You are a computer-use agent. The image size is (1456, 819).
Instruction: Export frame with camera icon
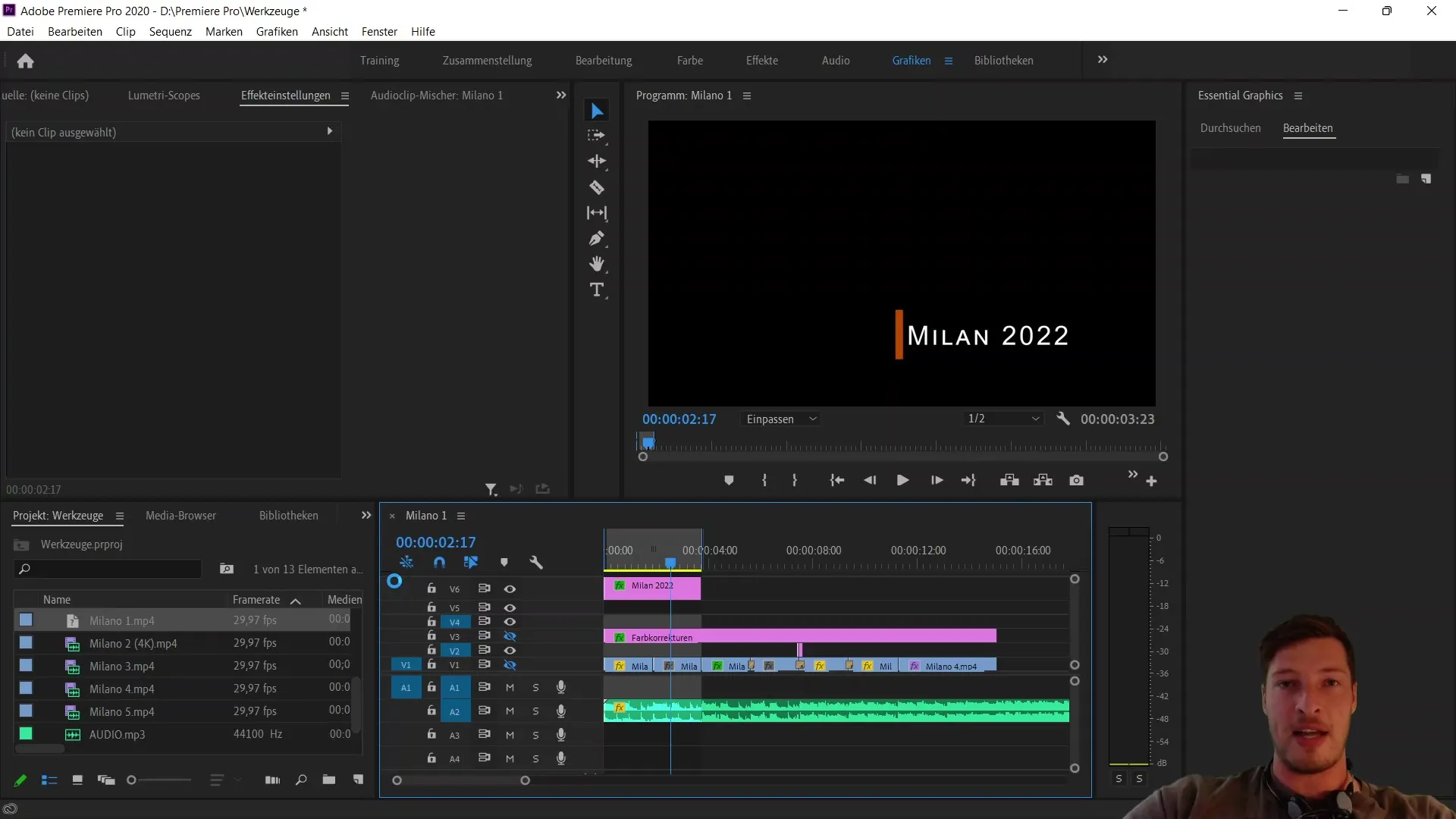click(1076, 481)
